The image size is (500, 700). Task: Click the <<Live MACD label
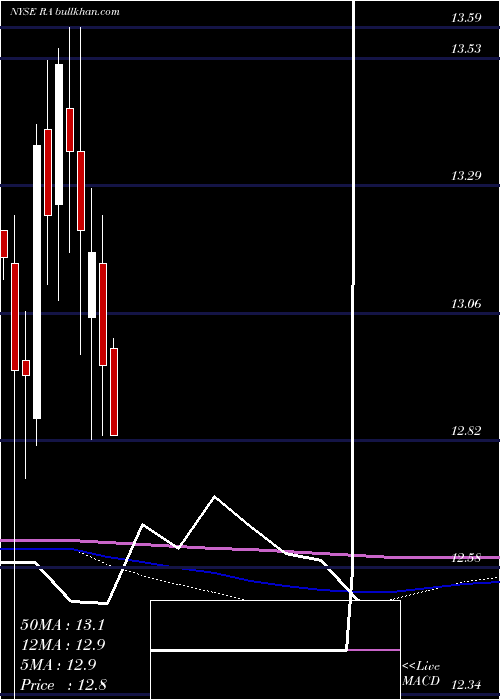point(421,674)
